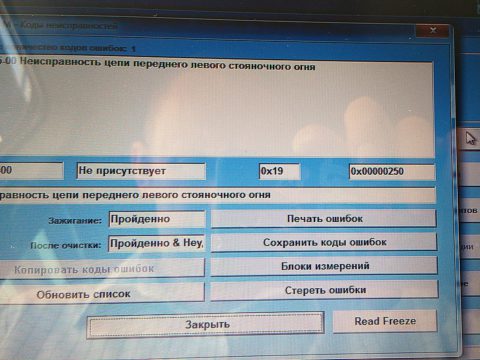Click the 0x19 value field
480x360 pixels.
tap(279, 171)
